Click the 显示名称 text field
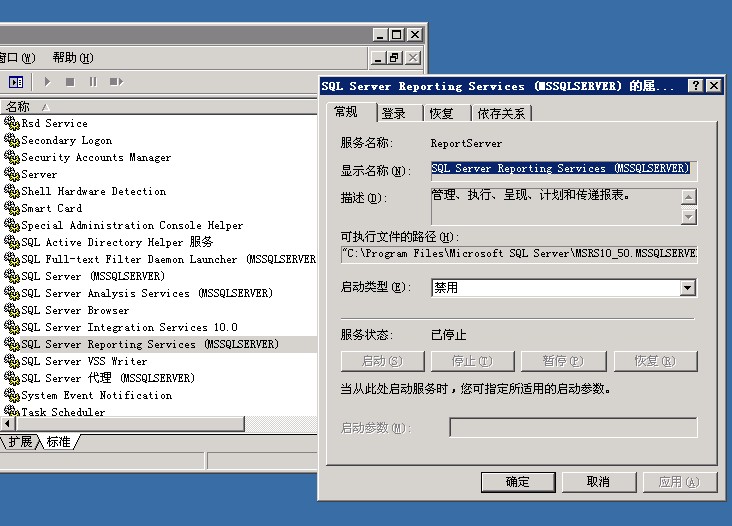The height and width of the screenshot is (526, 732). pyautogui.click(x=564, y=170)
